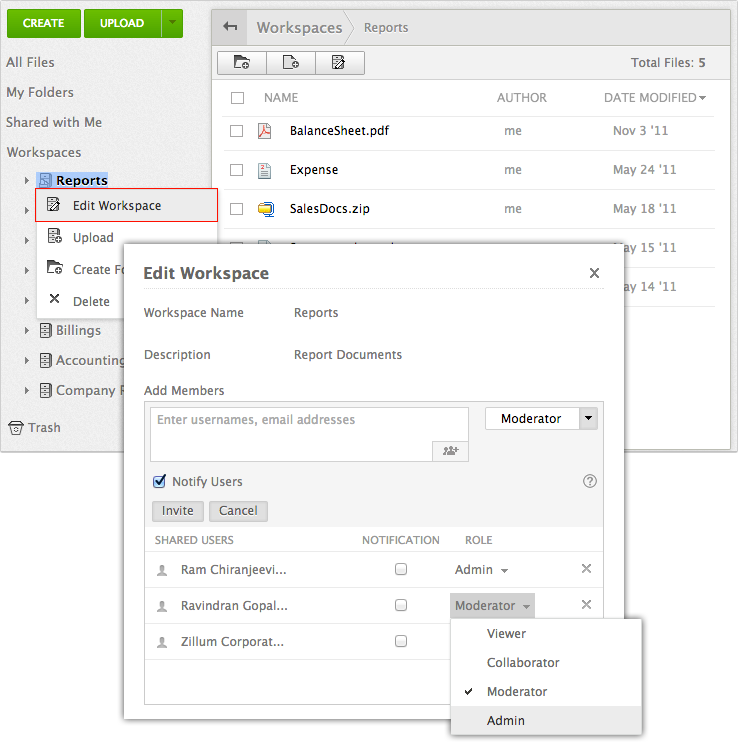Select Viewer role option
The height and width of the screenshot is (742, 738).
[x=546, y=634]
